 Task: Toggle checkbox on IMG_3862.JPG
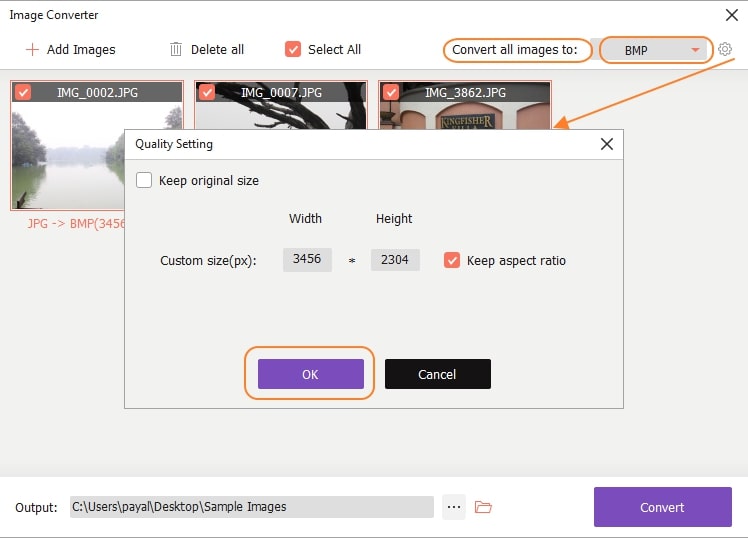[391, 92]
